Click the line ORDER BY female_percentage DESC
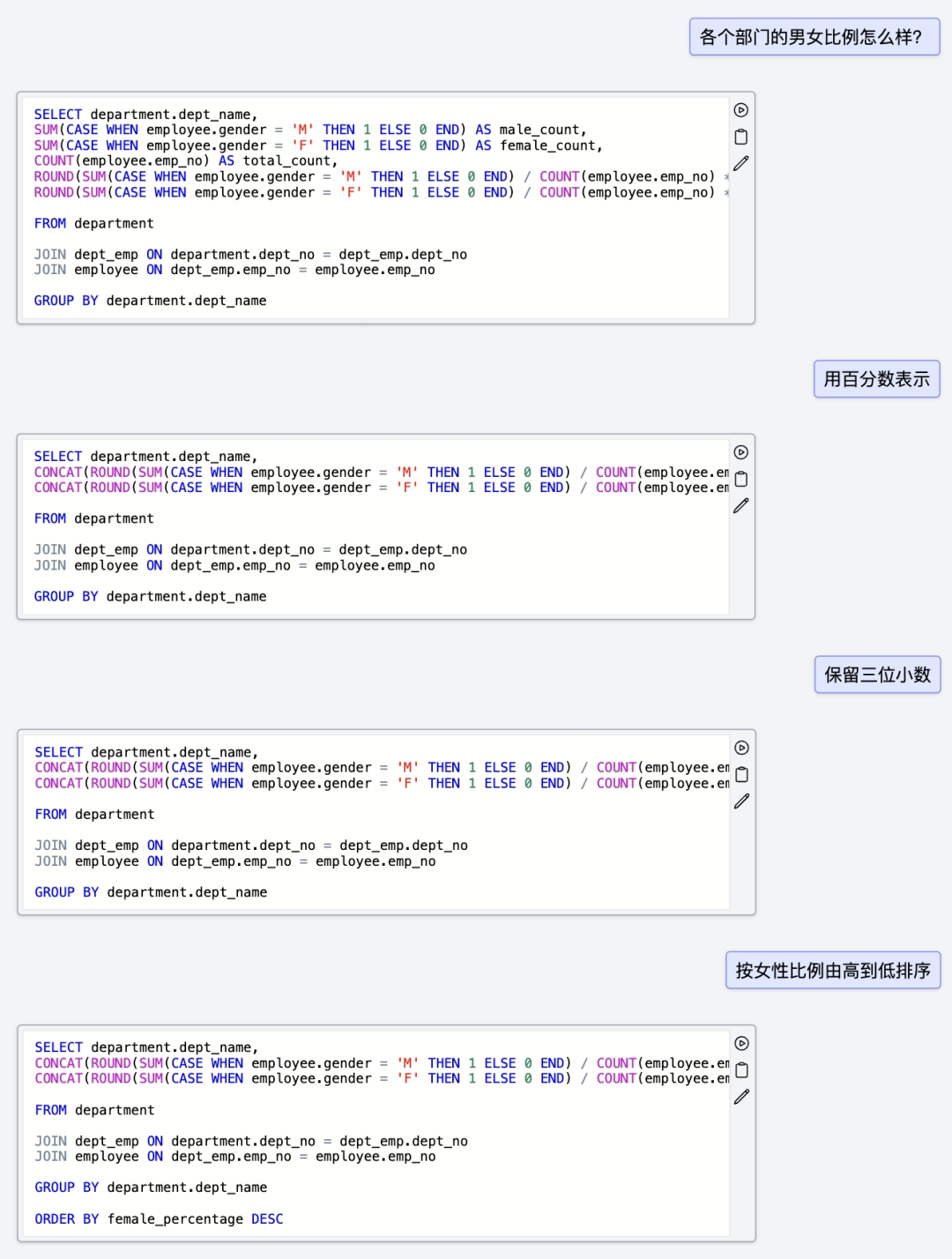This screenshot has width=952, height=1259. point(159,1218)
